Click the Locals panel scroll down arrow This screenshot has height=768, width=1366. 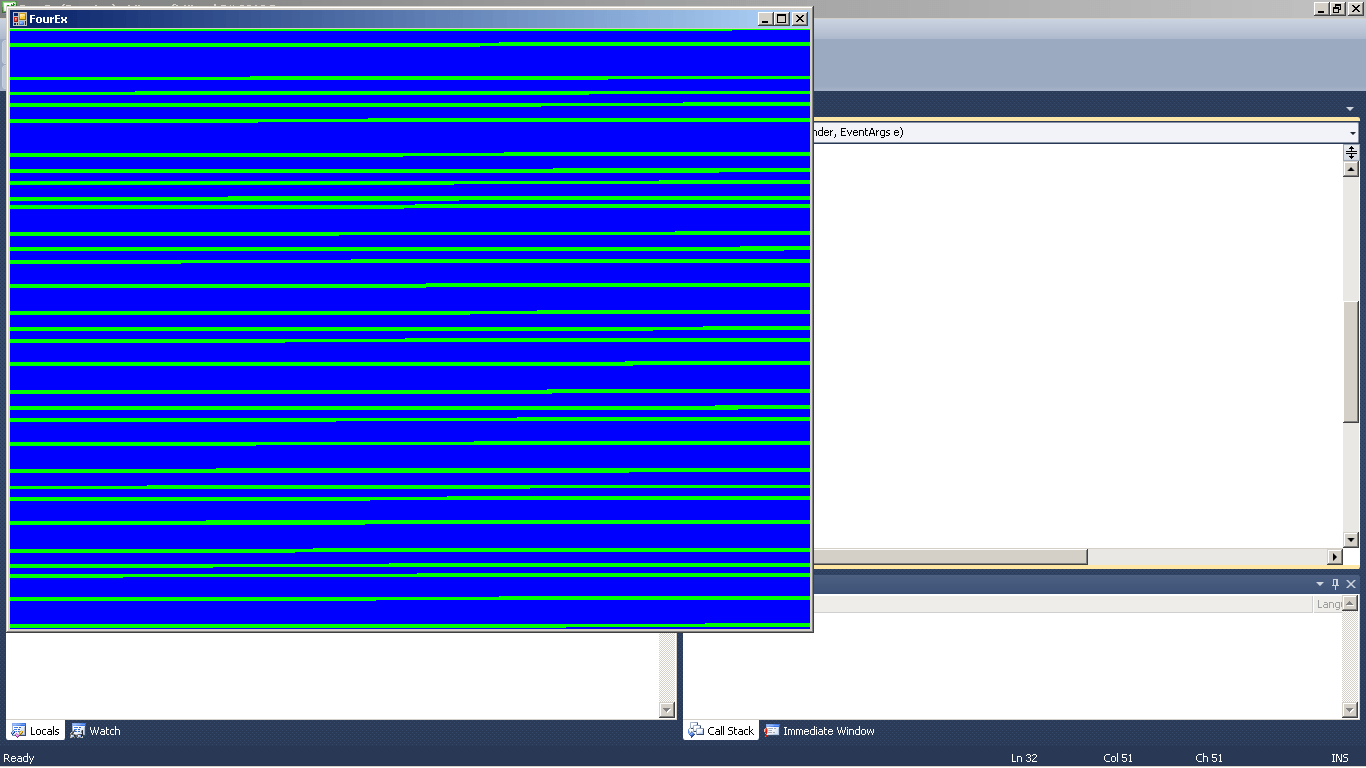(x=667, y=710)
